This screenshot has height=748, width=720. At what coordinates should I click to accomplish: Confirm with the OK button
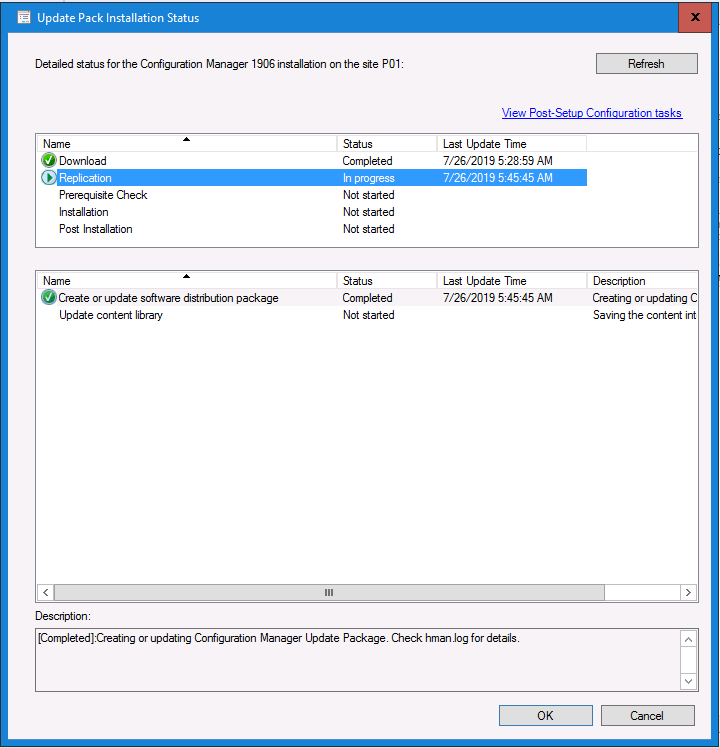pos(545,716)
